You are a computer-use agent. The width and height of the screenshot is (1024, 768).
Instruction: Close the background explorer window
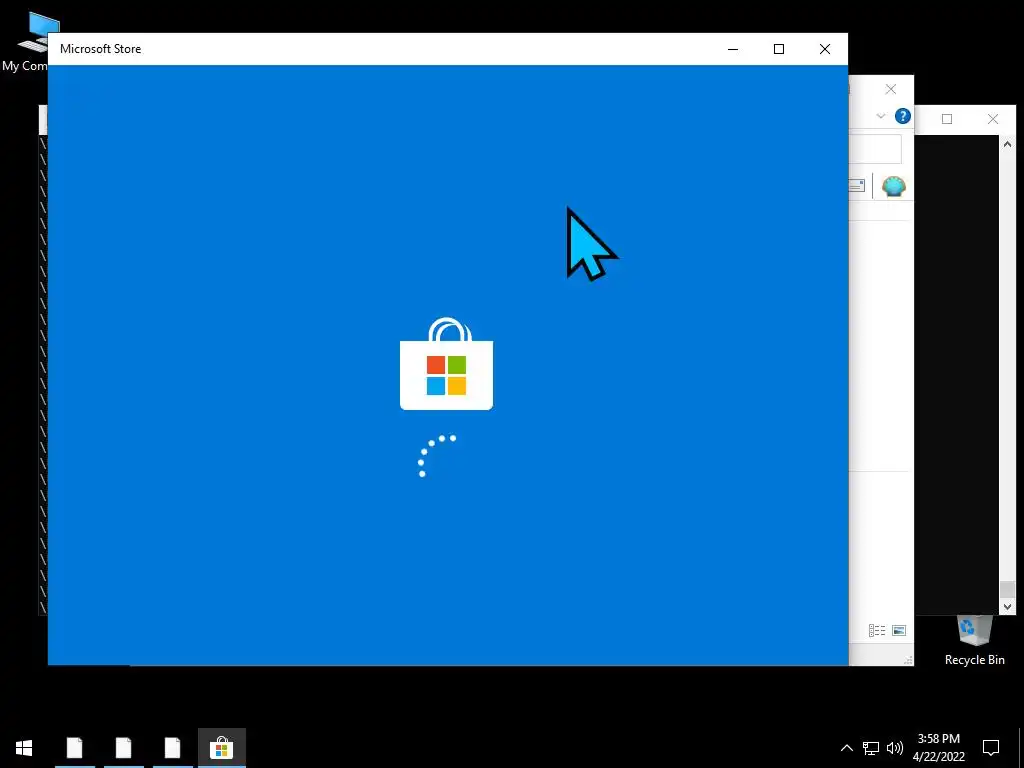pos(891,89)
